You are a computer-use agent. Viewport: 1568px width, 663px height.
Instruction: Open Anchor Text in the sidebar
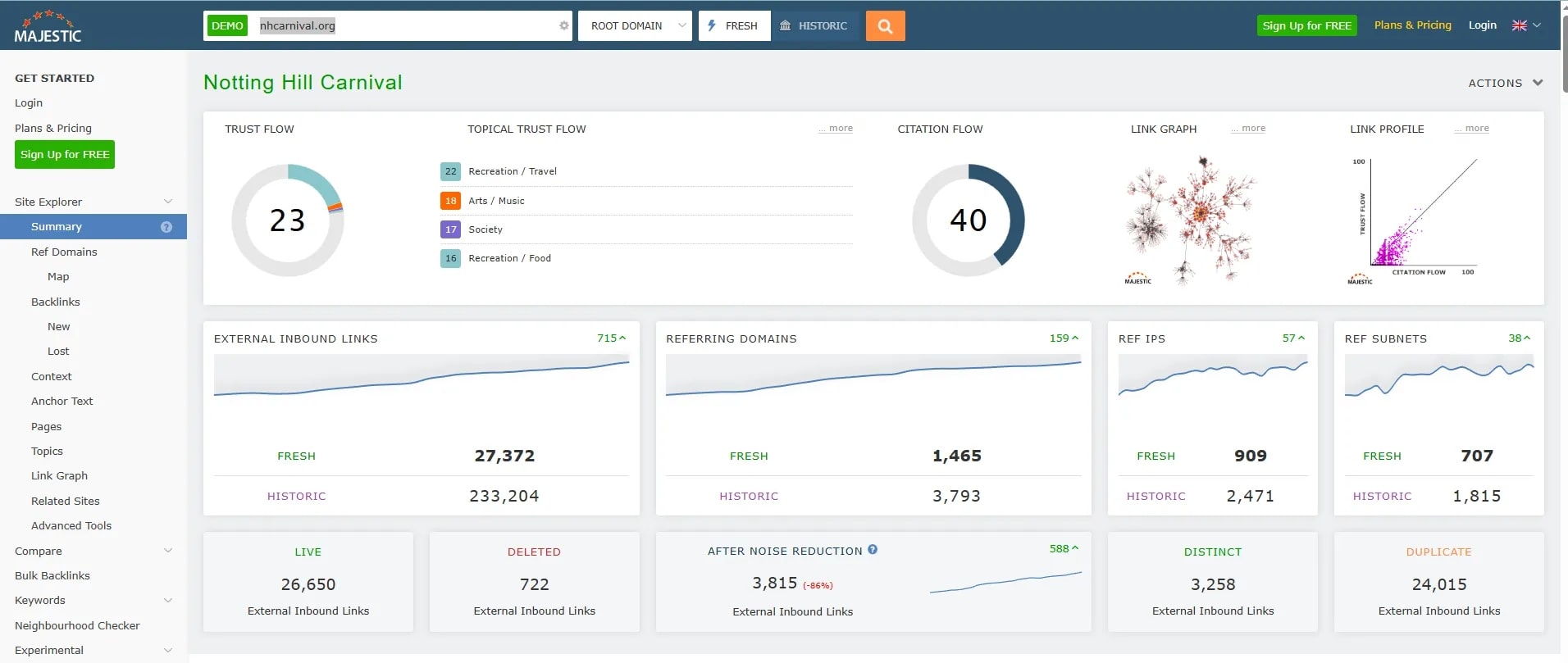tap(62, 401)
